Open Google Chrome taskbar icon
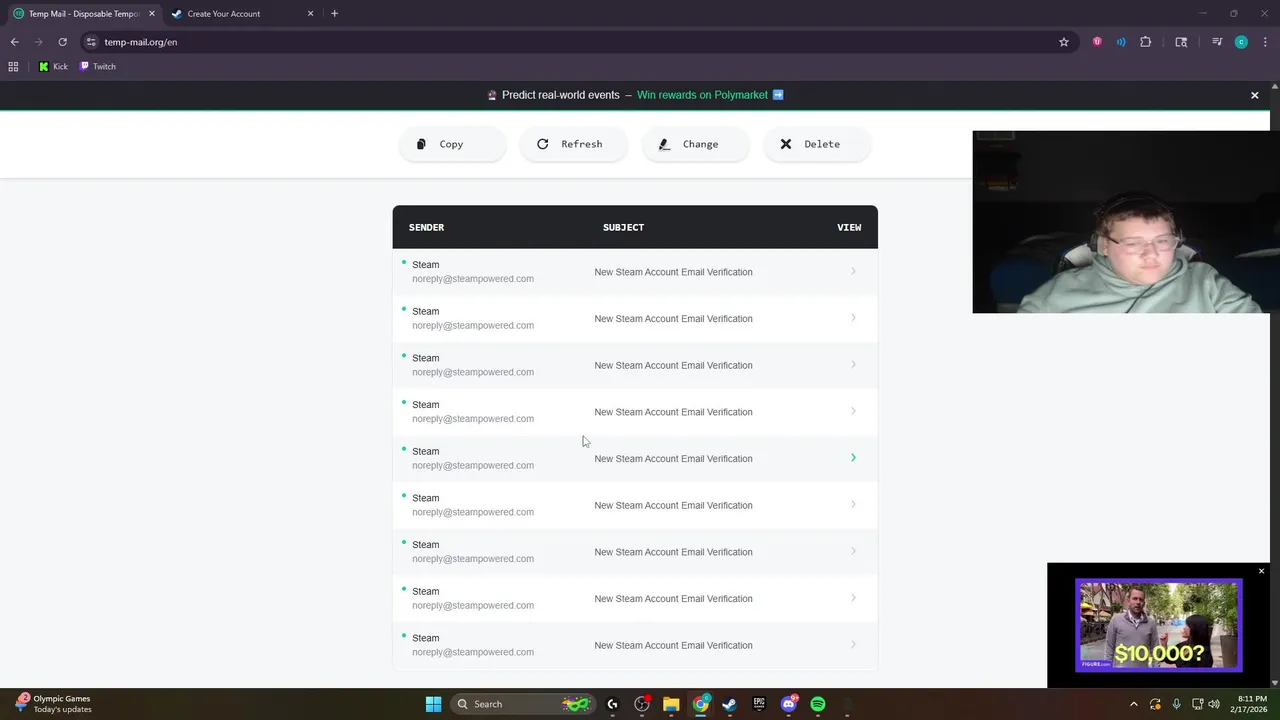 pos(701,704)
